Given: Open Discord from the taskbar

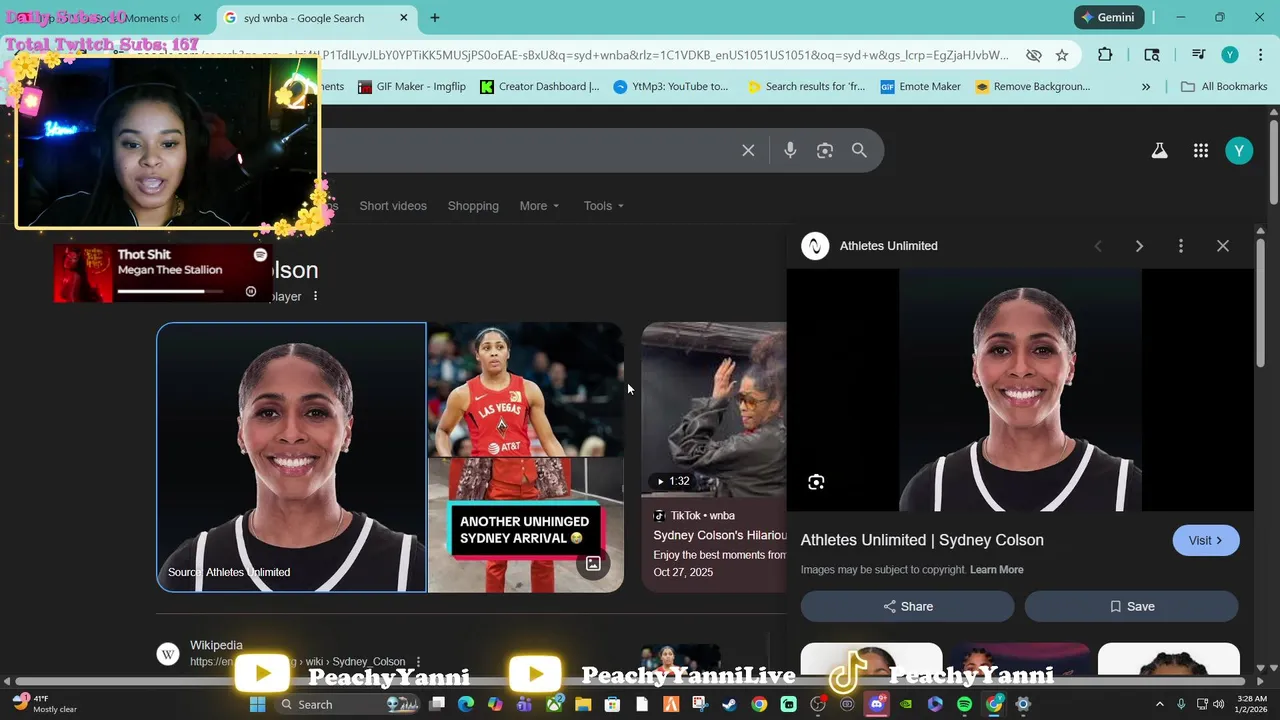Looking at the screenshot, I should 877,704.
